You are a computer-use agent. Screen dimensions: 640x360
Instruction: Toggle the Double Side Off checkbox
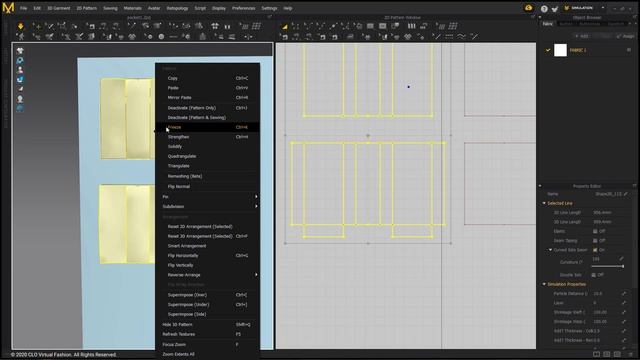point(593,275)
